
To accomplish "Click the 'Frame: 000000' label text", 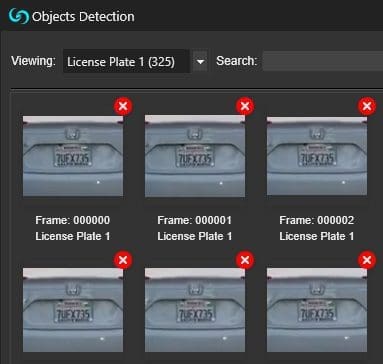I will (73, 220).
